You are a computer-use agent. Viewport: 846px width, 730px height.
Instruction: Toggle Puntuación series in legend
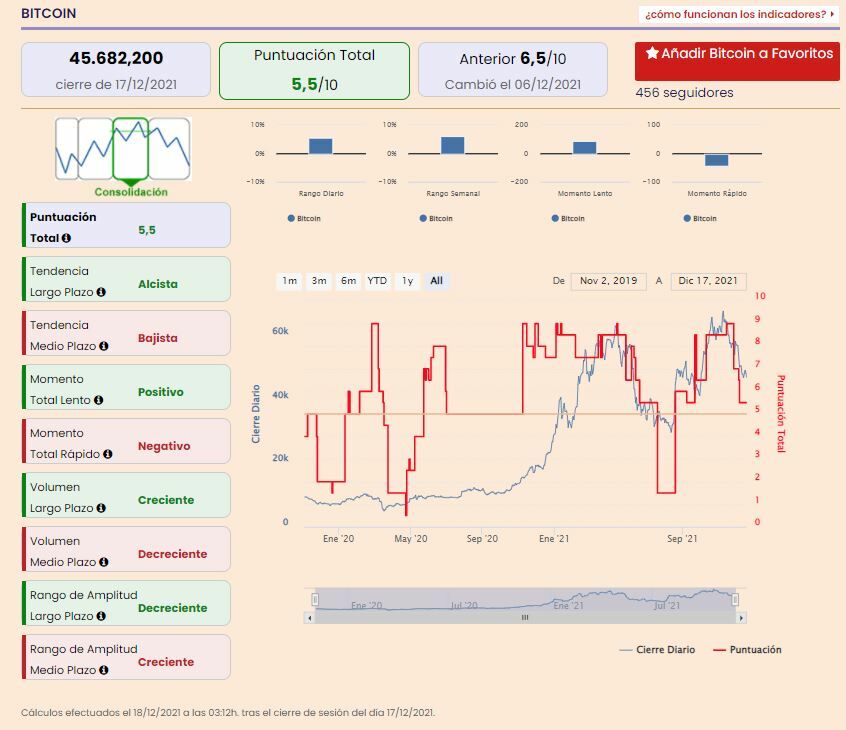click(x=747, y=650)
